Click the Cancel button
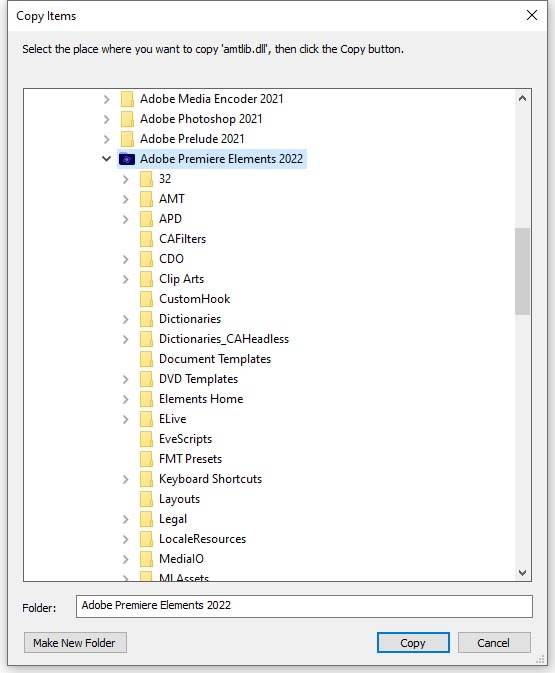 pos(494,643)
